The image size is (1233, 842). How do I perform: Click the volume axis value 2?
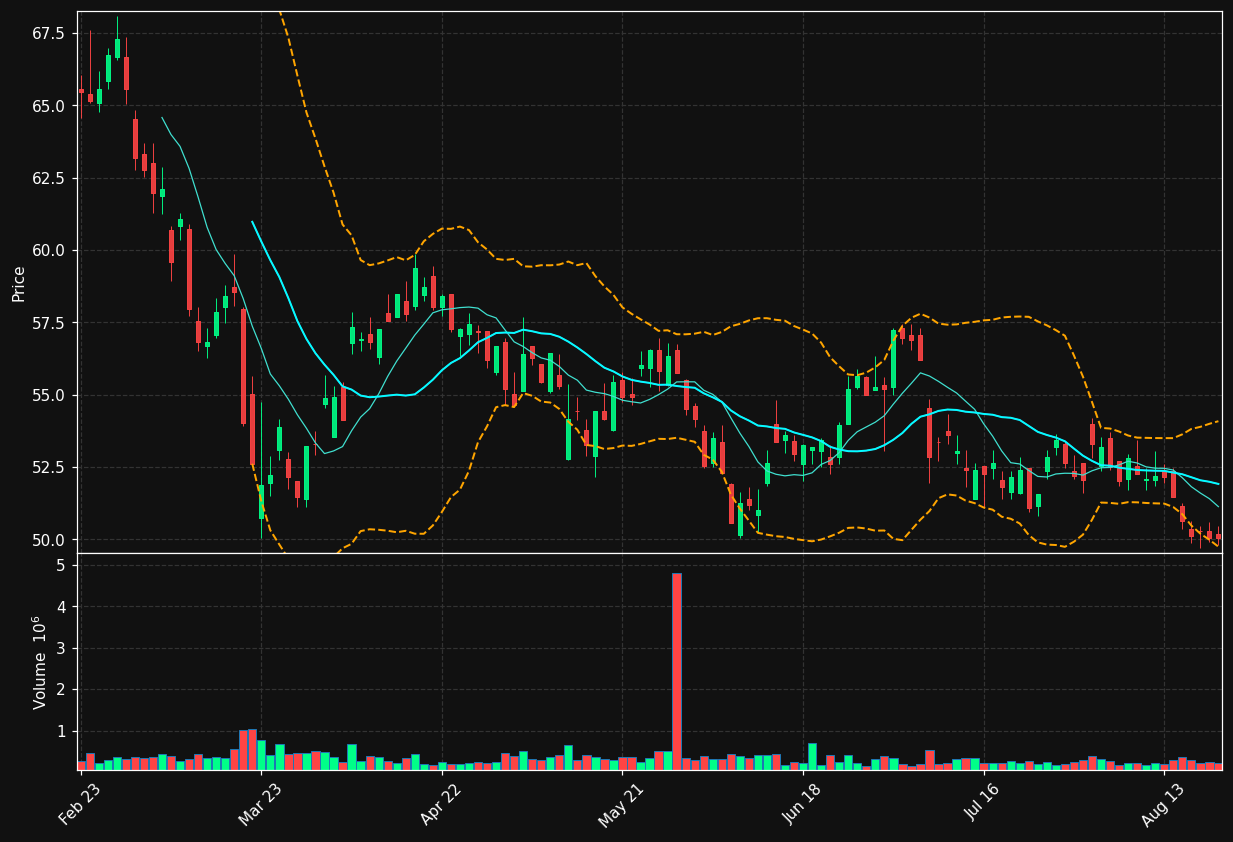(x=61, y=690)
